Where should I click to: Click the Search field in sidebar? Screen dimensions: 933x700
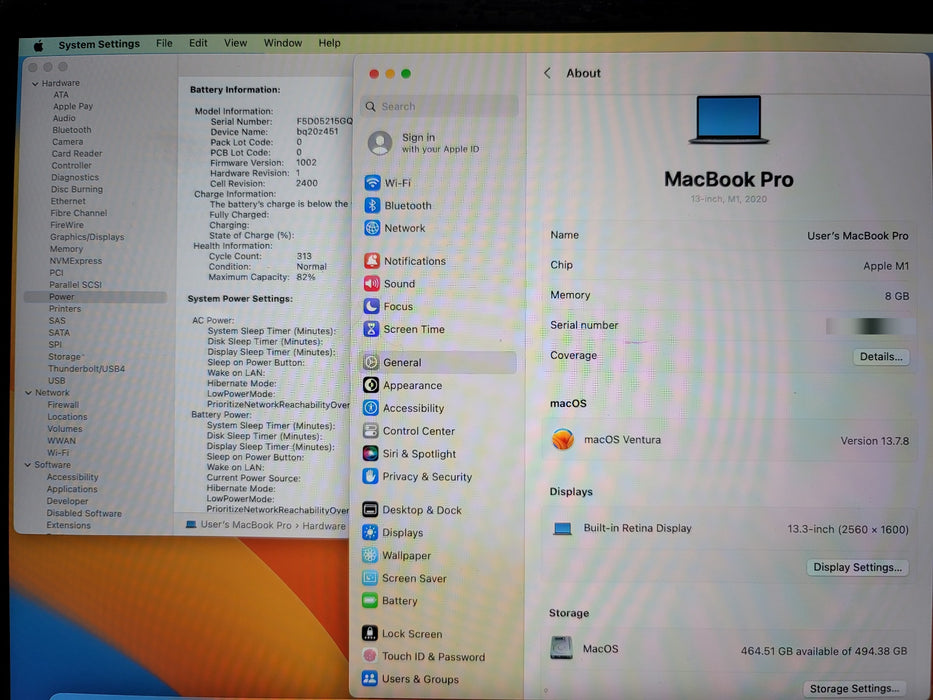tap(439, 107)
